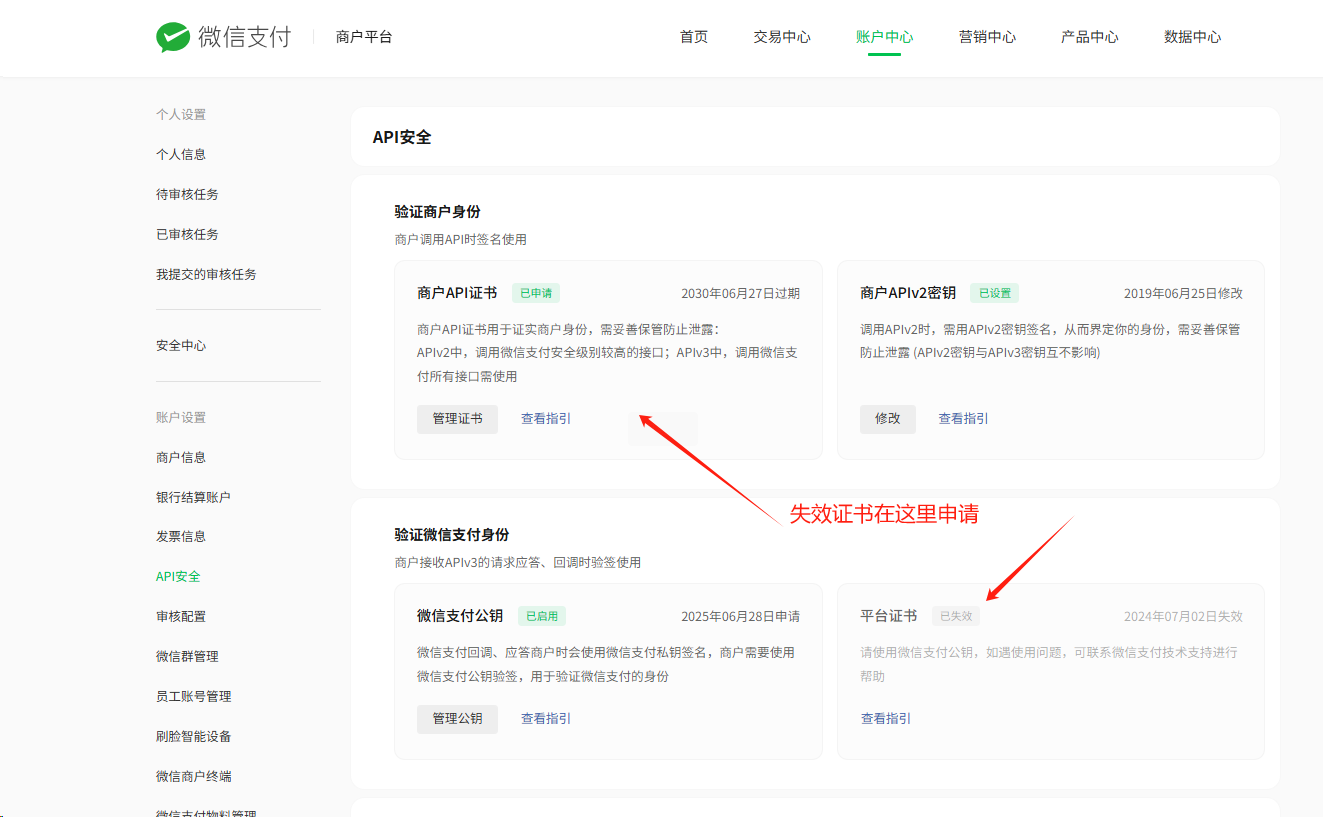The width and height of the screenshot is (1323, 817).
Task: Open 个人信息 in the sidebar
Action: (x=181, y=154)
